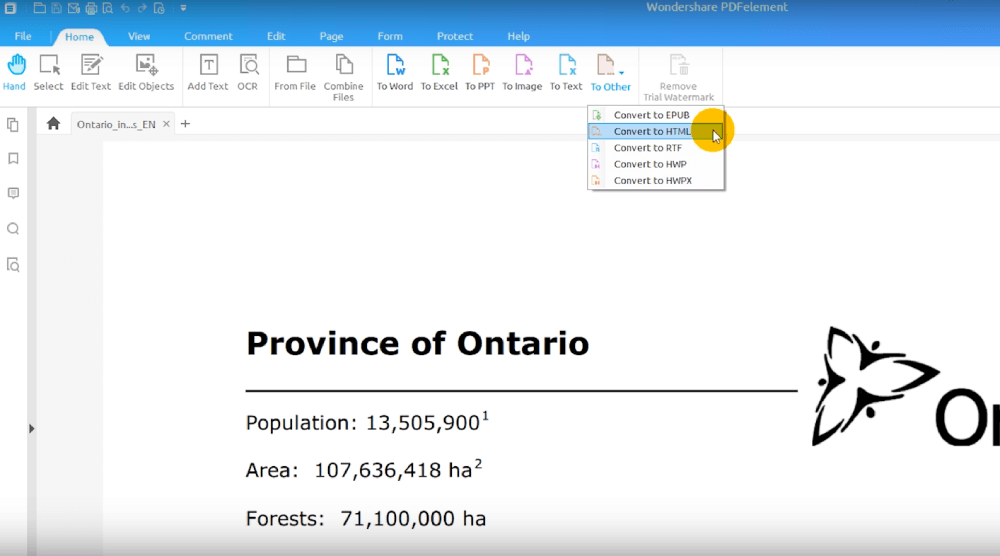Click the Edit Text tool

tap(91, 72)
